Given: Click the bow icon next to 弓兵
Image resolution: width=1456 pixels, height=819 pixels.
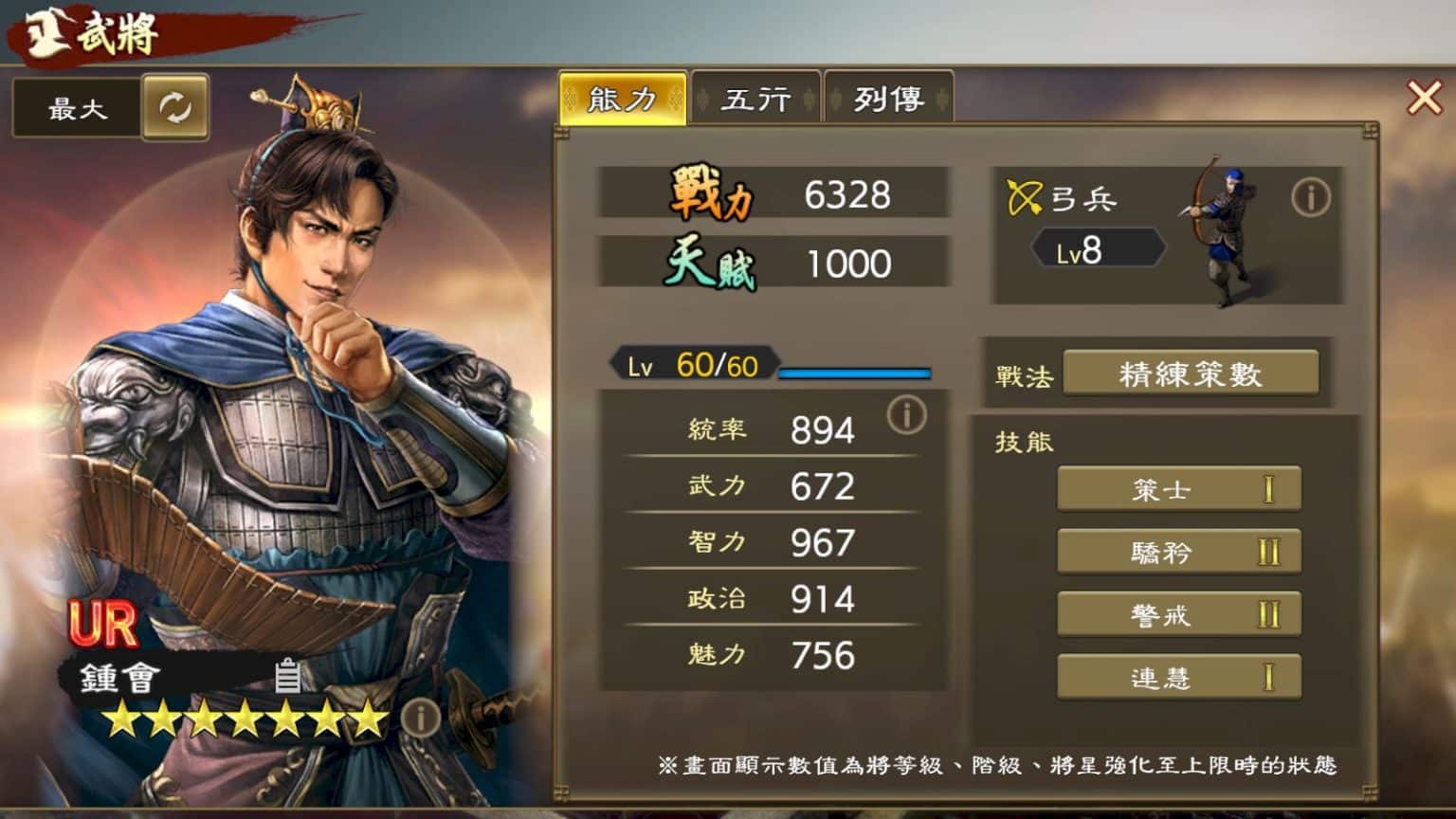Looking at the screenshot, I should pyautogui.click(x=1024, y=197).
